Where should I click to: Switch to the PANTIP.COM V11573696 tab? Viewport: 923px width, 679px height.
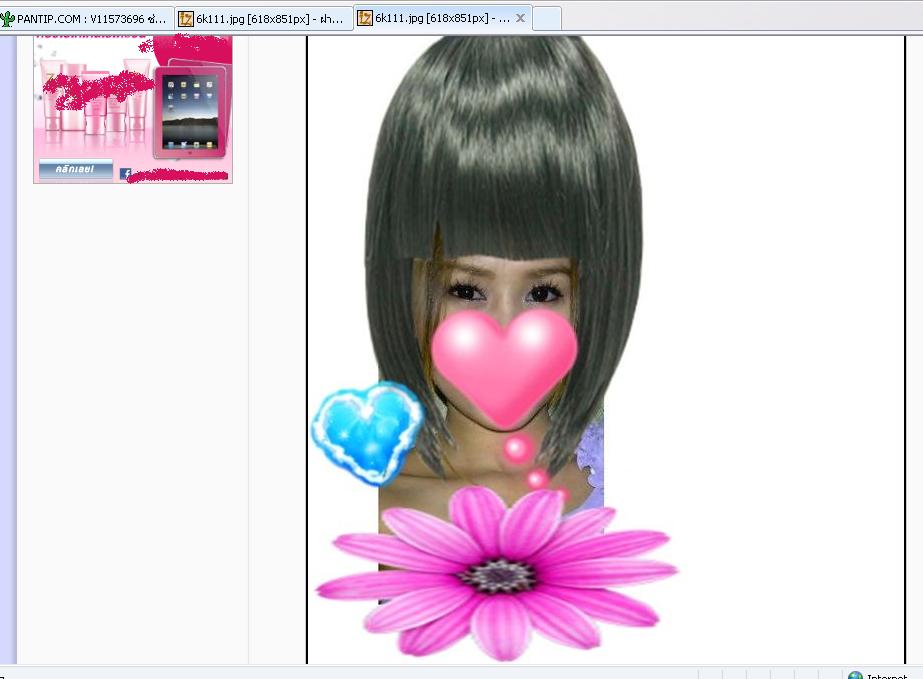coord(86,19)
